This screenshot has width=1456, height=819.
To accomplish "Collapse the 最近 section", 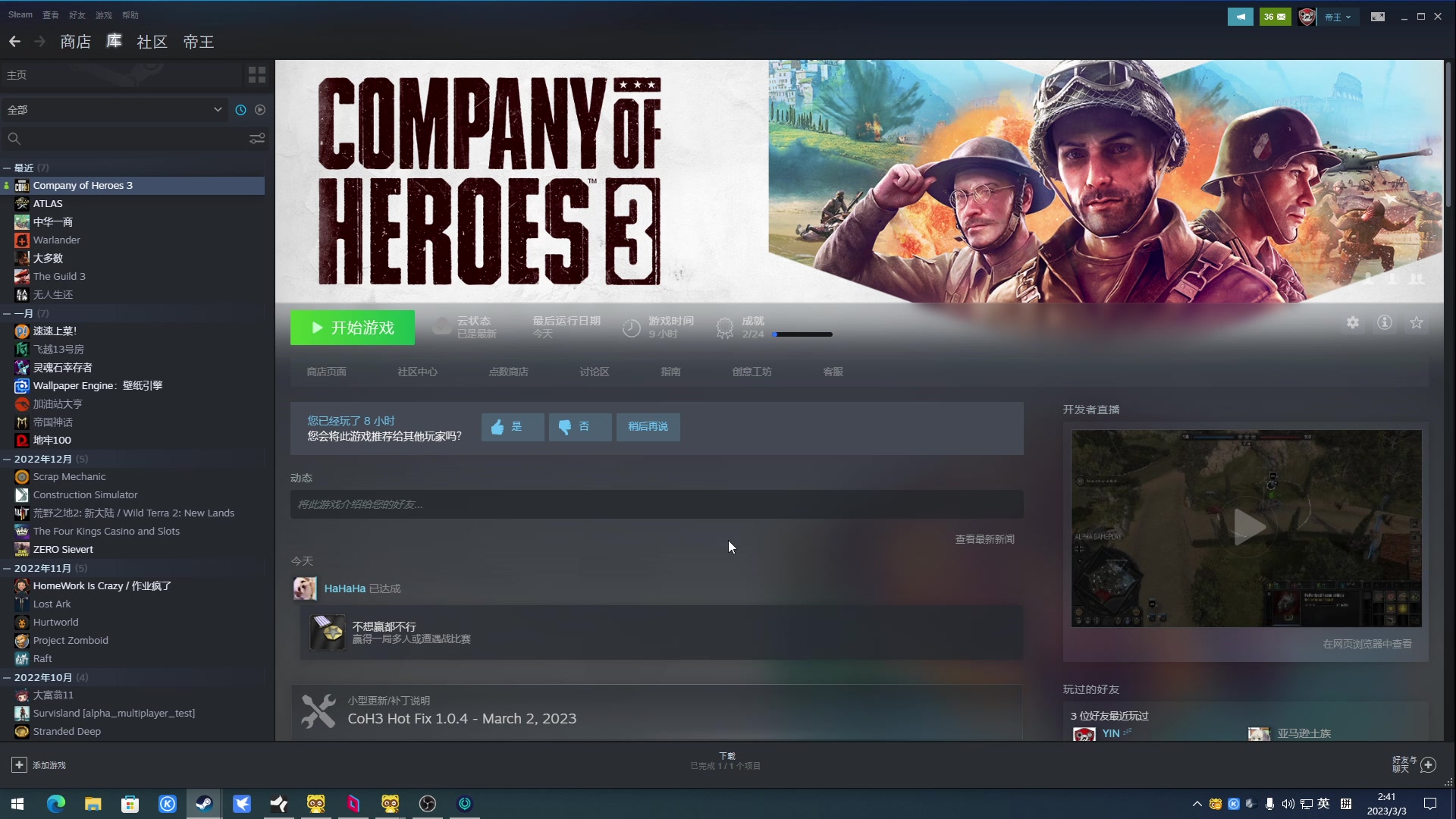I will (7, 168).
